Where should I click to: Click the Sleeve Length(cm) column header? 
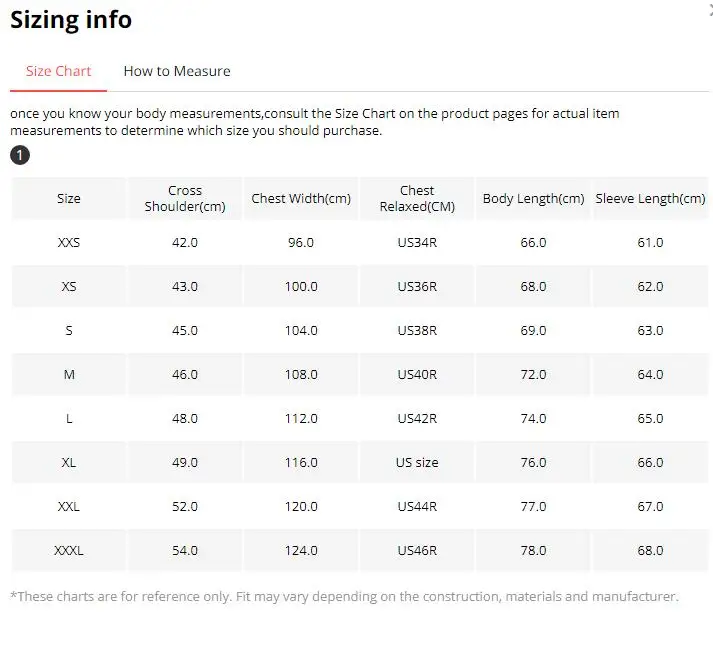[x=650, y=198]
